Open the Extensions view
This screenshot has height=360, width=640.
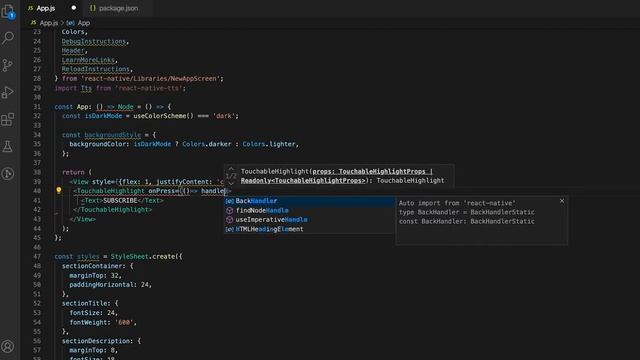click(x=8, y=120)
